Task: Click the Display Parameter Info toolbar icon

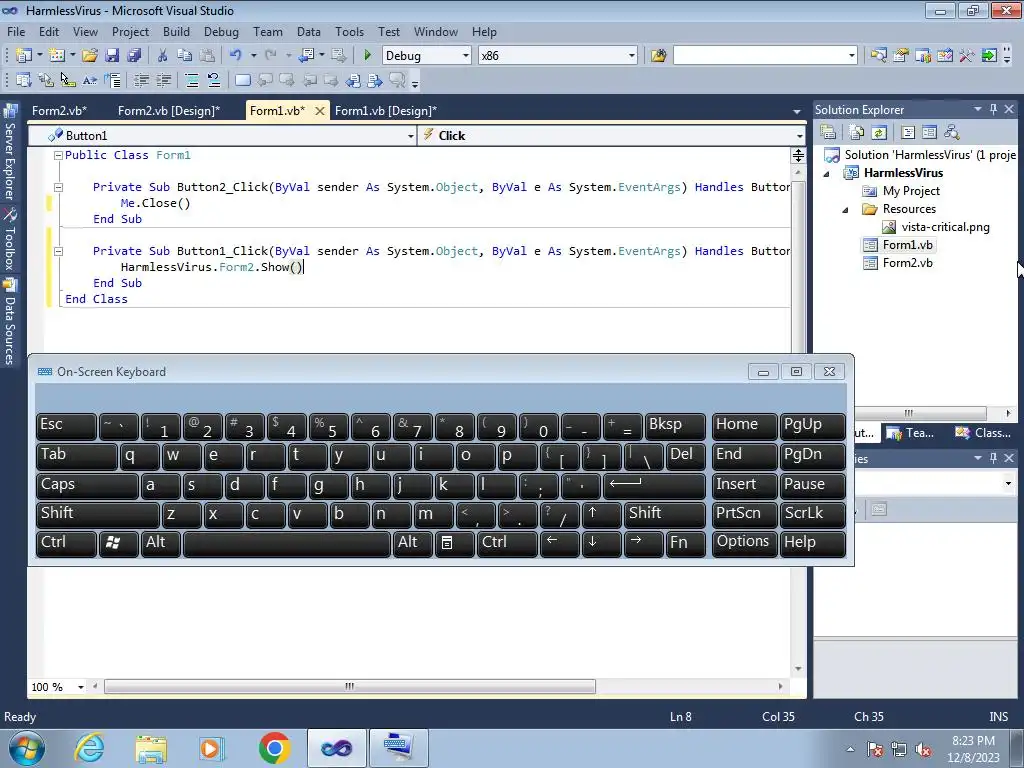Action: 46,80
